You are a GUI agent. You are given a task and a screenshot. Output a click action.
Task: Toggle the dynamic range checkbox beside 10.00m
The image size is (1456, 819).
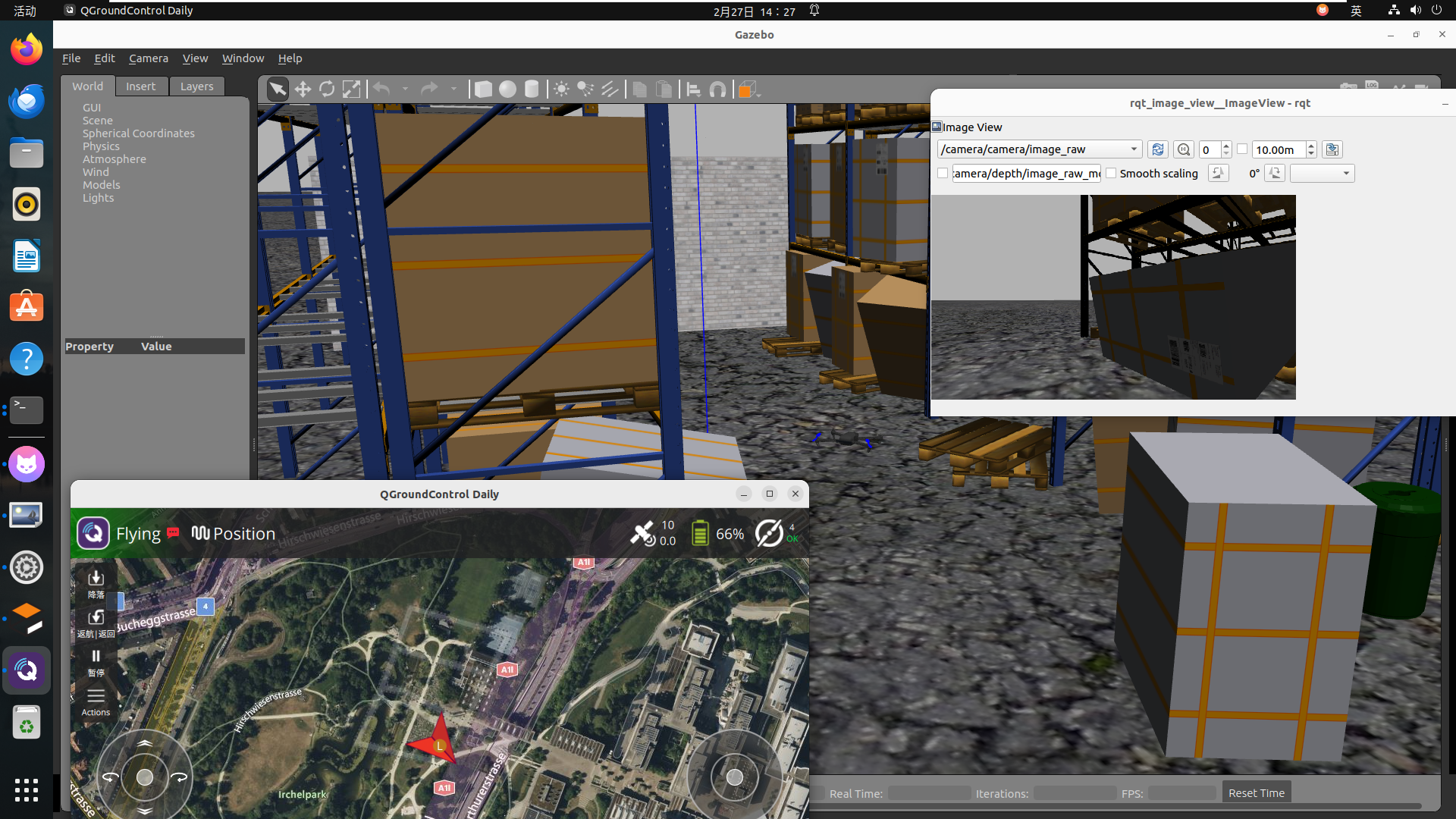1242,149
